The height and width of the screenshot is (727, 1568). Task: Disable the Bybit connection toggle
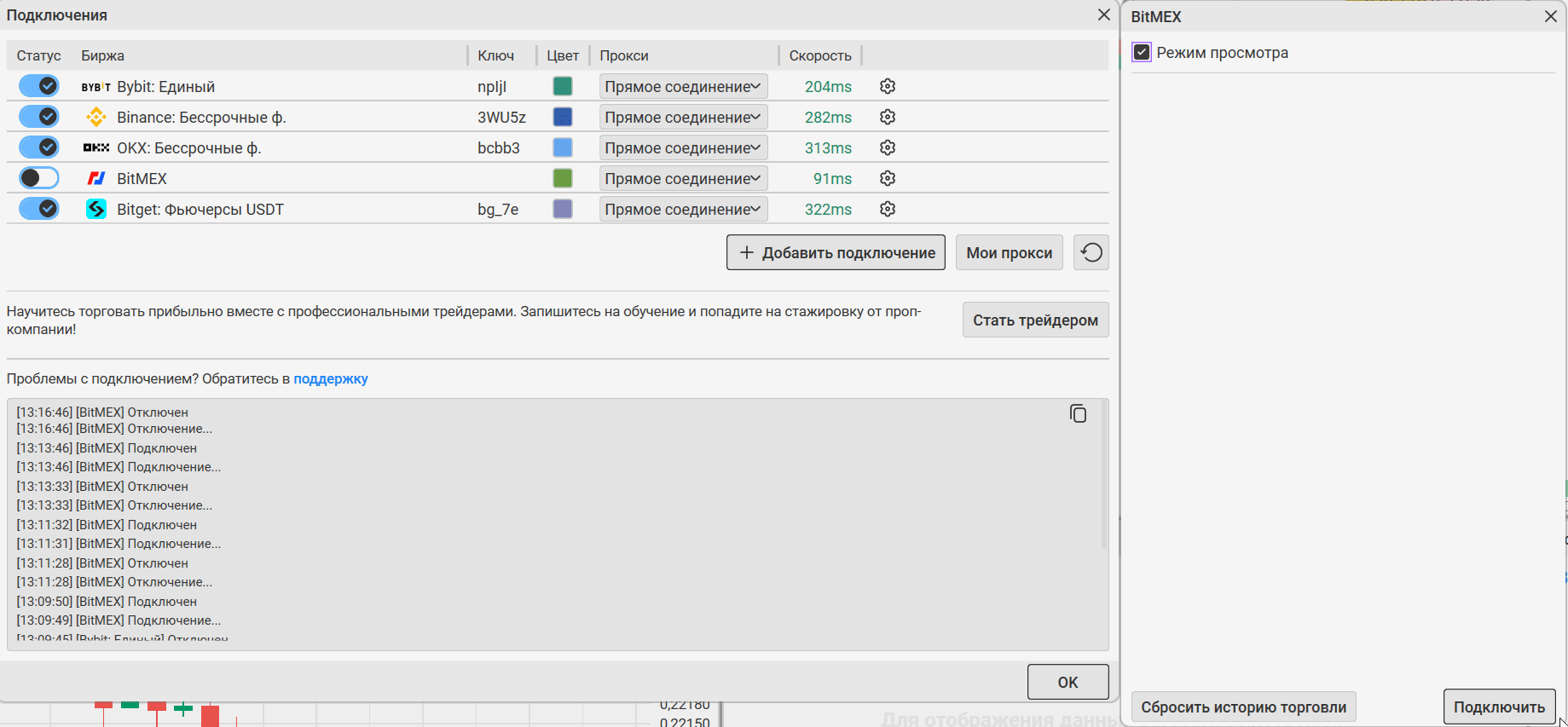tap(39, 86)
